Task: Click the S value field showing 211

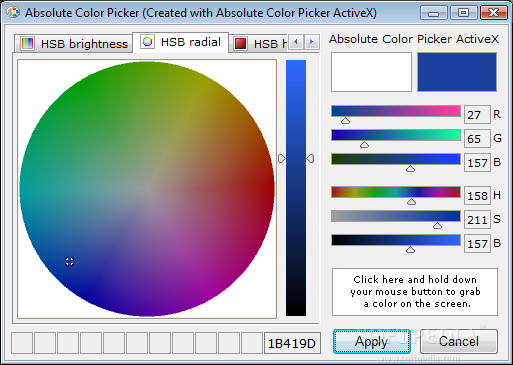Action: pyautogui.click(x=477, y=220)
